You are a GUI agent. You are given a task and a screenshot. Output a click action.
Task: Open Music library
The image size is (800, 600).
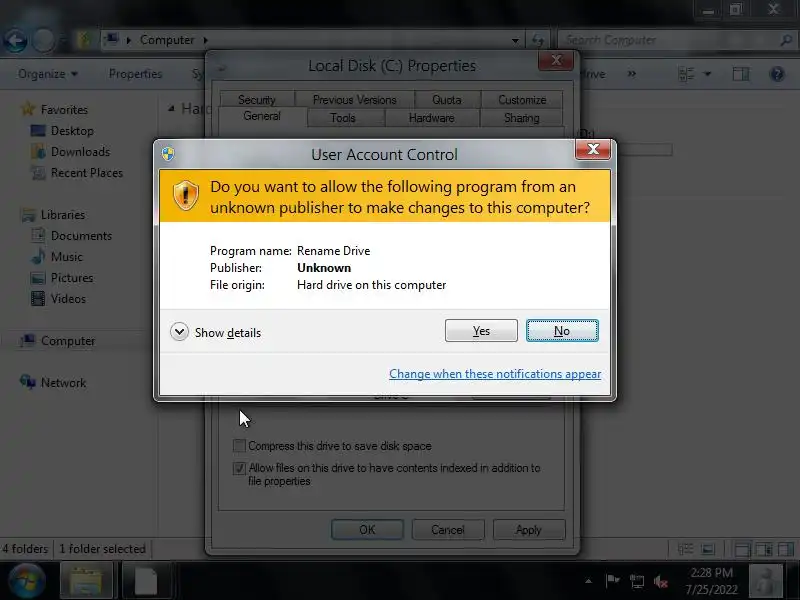67,257
